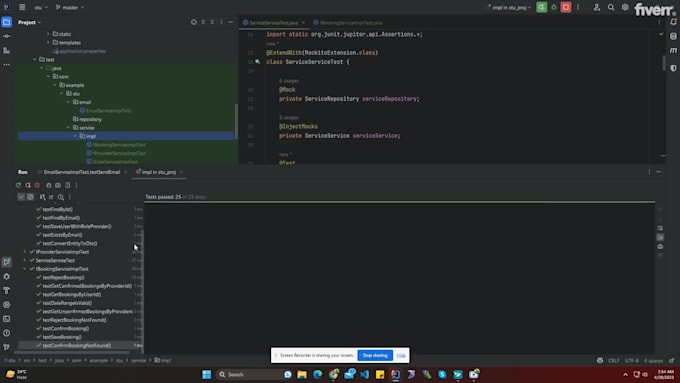This screenshot has width=680, height=383.
Task: Open the Database tool window
Action: coord(673,36)
